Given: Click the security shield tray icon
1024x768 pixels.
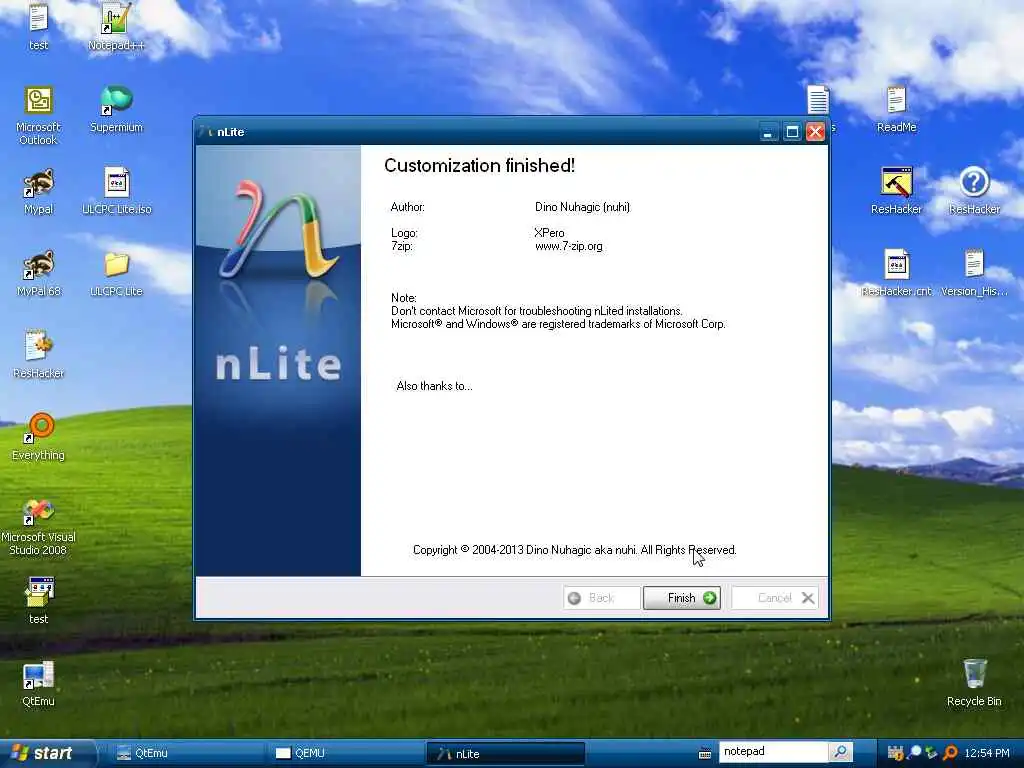Looking at the screenshot, I should tap(895, 753).
